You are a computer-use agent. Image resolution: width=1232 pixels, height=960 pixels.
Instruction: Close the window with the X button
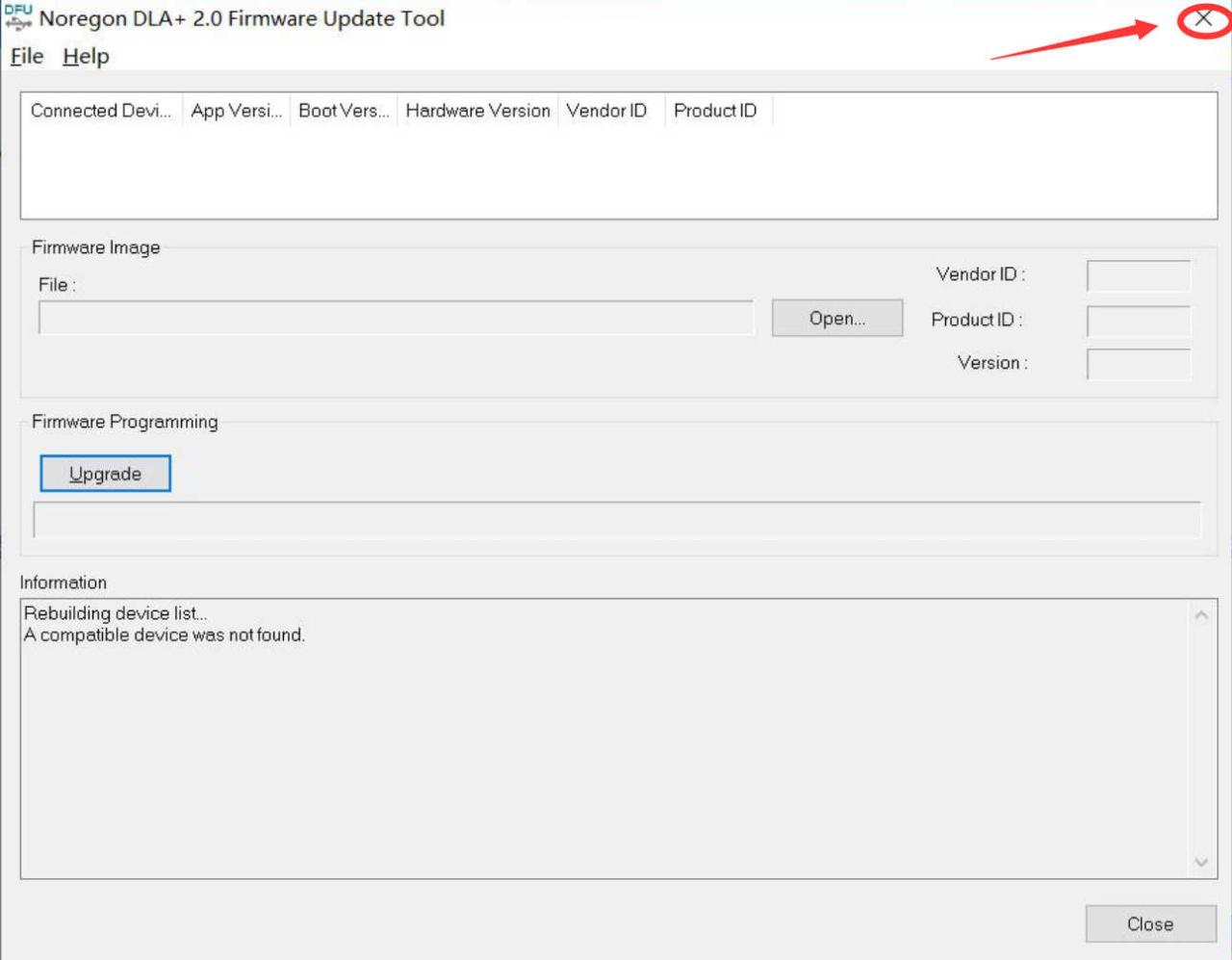point(1203,18)
